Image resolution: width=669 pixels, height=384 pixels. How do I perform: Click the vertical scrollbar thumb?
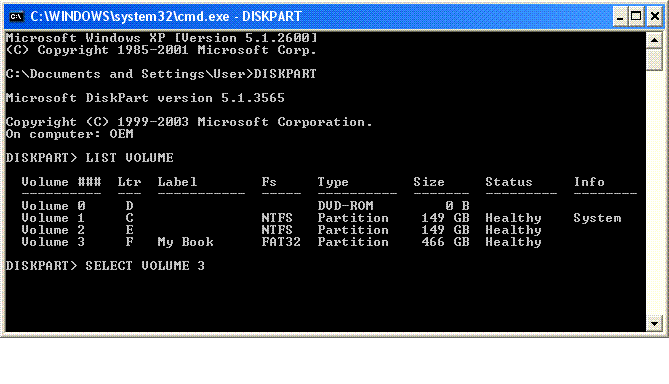[x=654, y=59]
